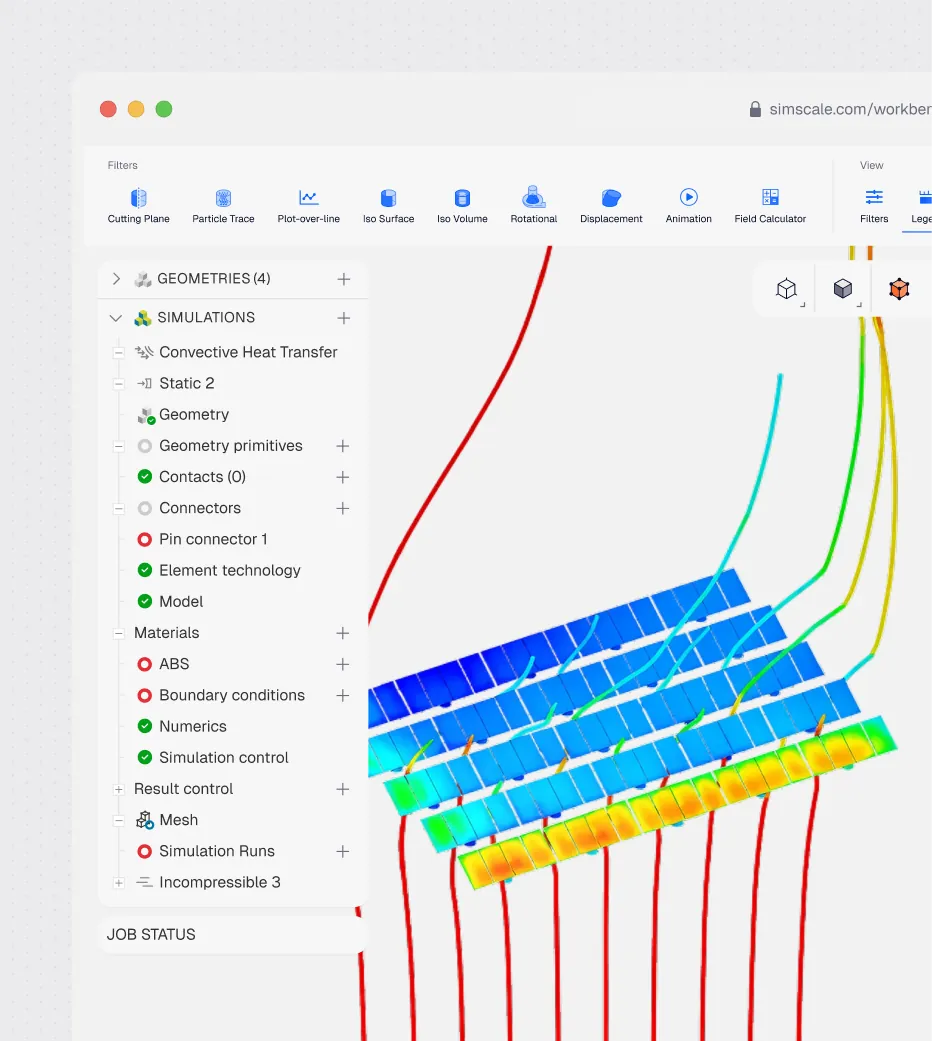Choose the Iso Volume filter
The image size is (932, 1041).
click(x=462, y=206)
